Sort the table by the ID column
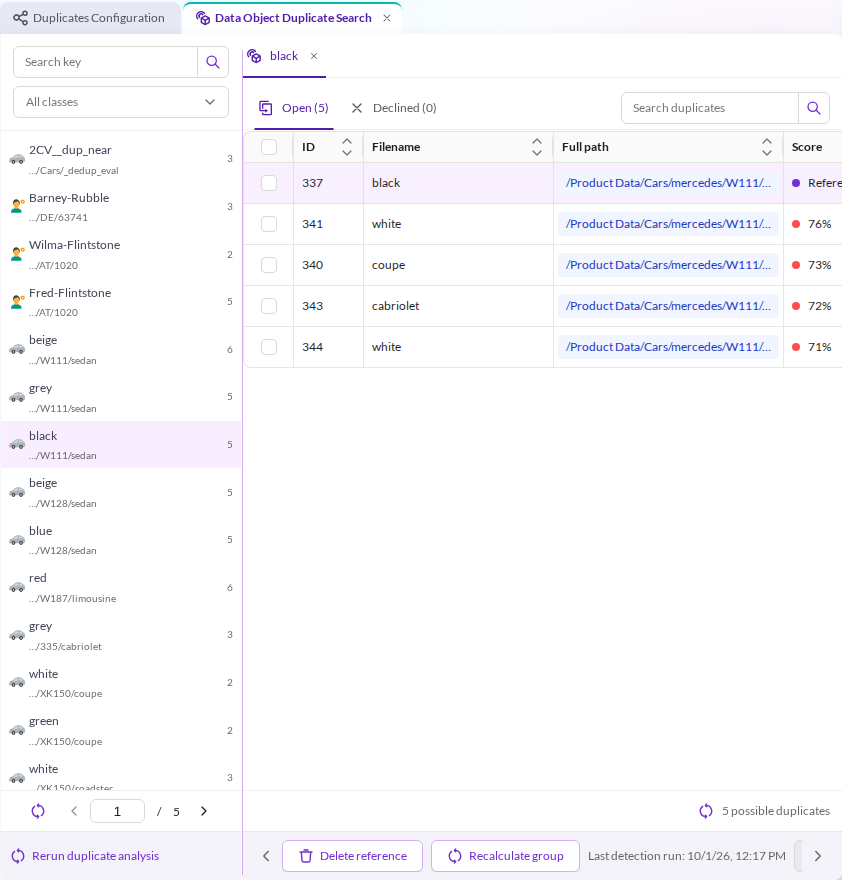The width and height of the screenshot is (842, 880). pos(347,147)
